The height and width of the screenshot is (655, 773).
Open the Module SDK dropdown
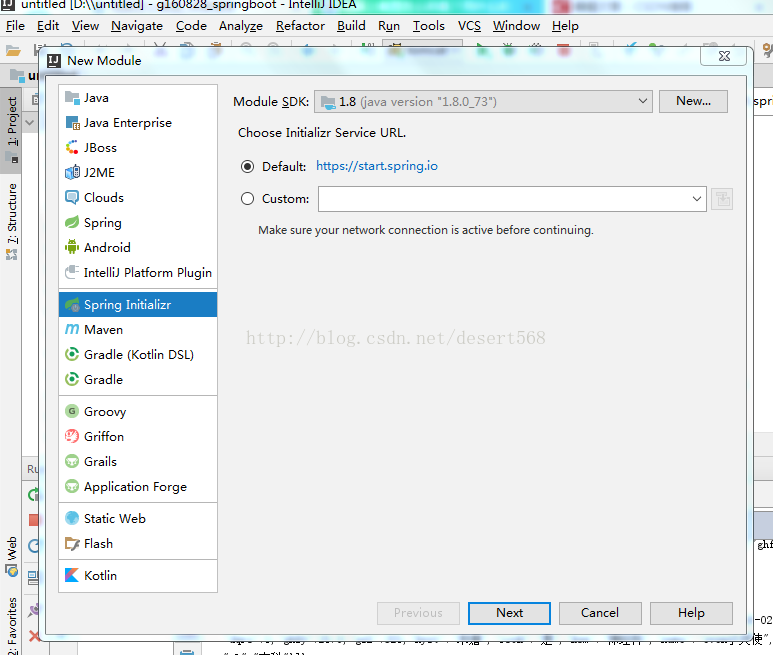(x=483, y=102)
